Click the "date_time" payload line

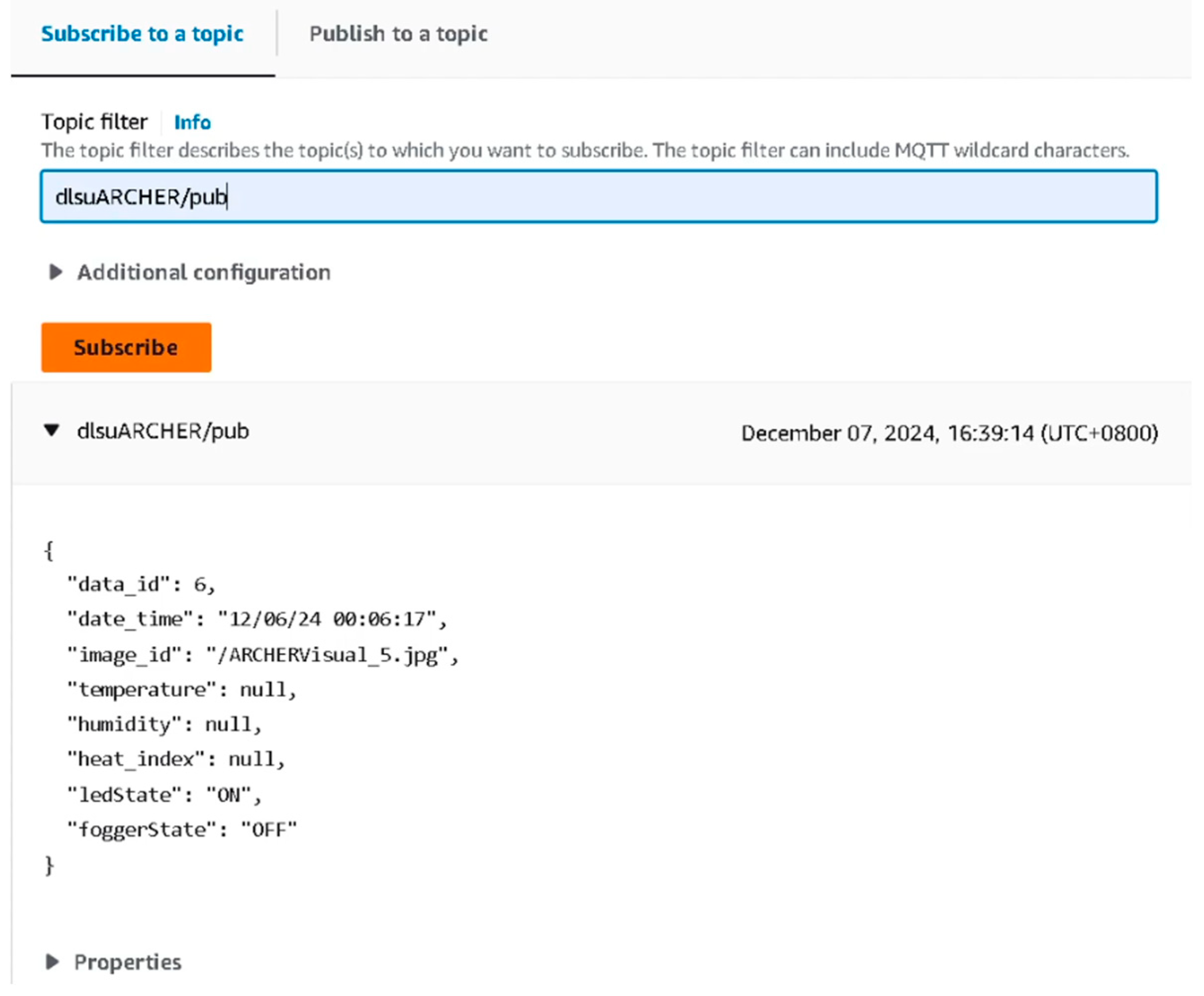tap(256, 619)
